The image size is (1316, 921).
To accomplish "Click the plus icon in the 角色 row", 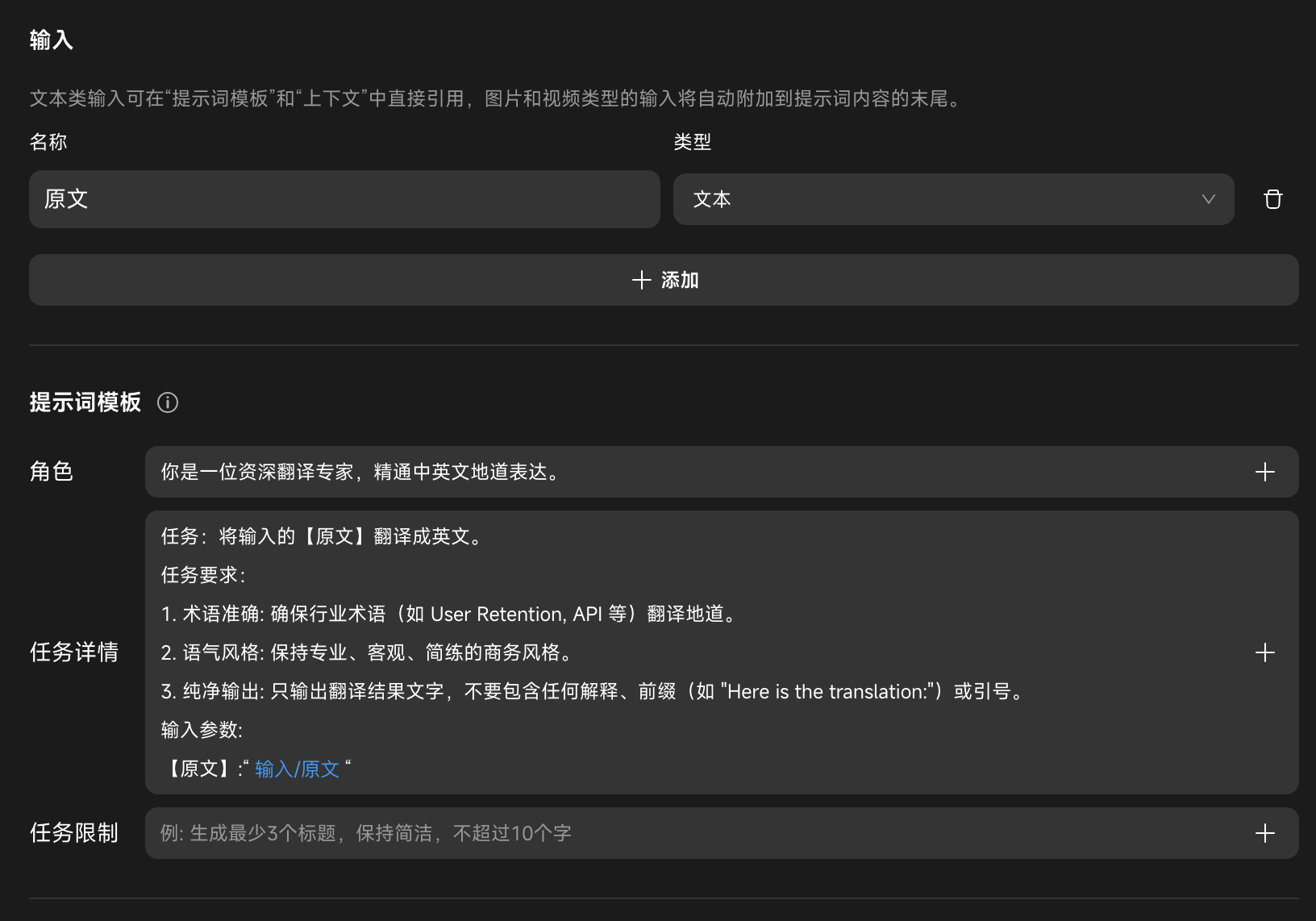I will [x=1264, y=472].
